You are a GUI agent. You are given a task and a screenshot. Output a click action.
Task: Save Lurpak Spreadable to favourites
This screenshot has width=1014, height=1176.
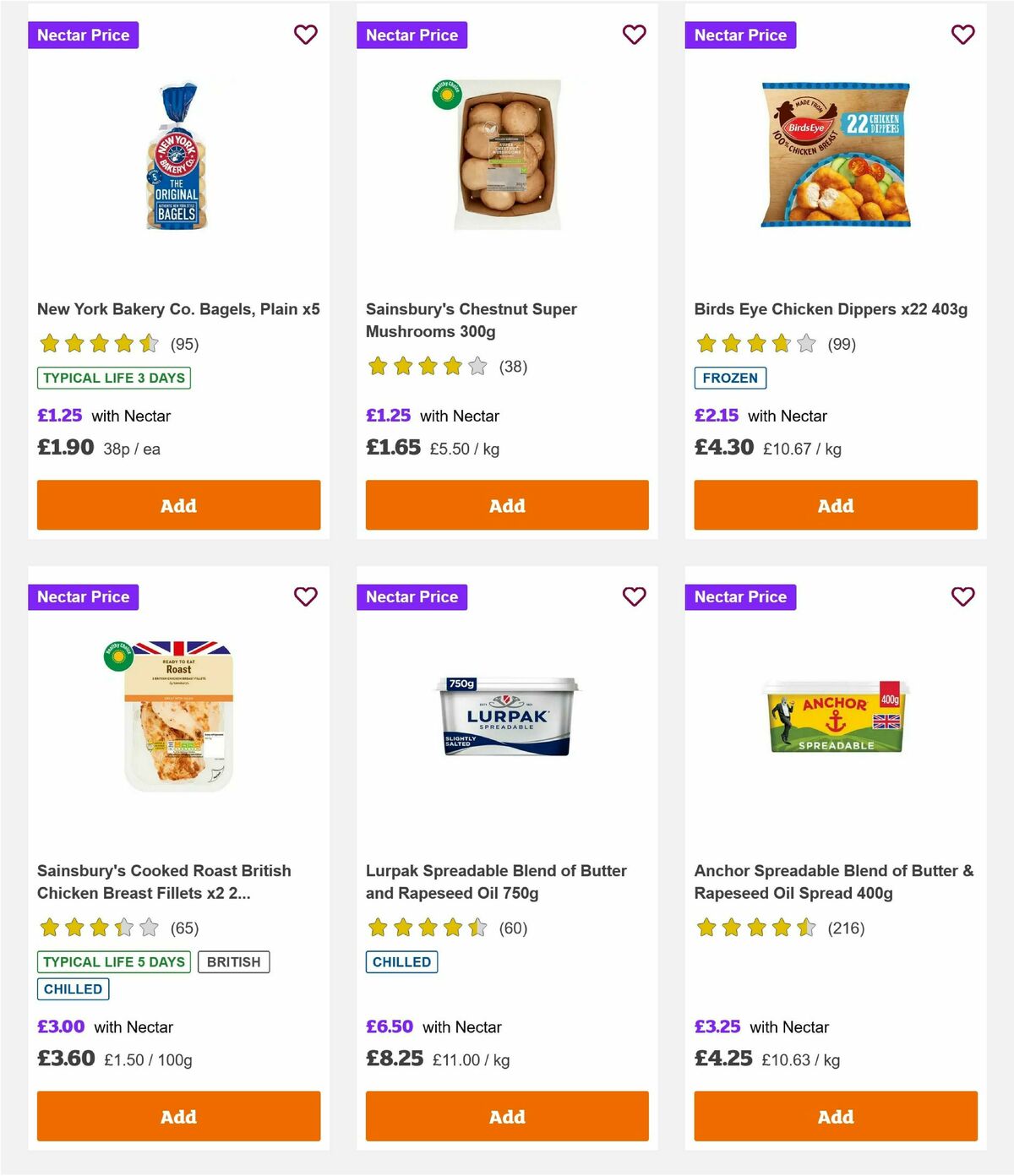pos(635,596)
